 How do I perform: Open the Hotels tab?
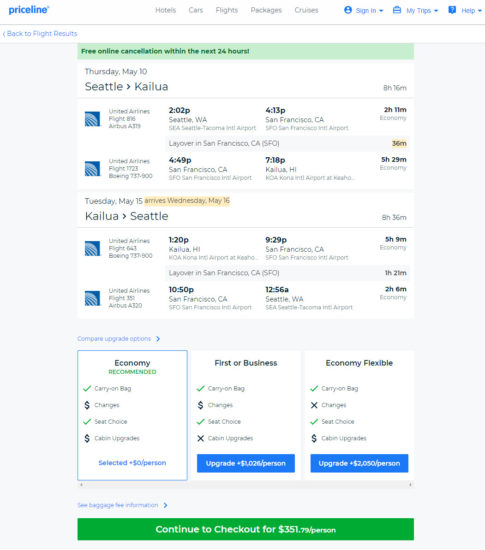coord(166,10)
